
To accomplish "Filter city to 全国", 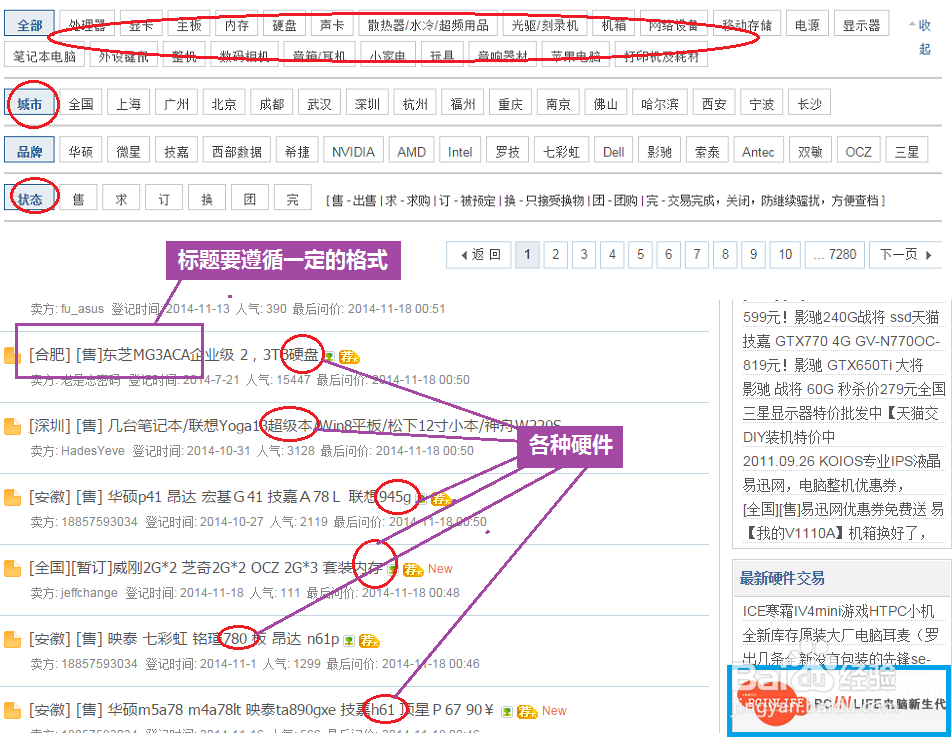I will point(80,104).
